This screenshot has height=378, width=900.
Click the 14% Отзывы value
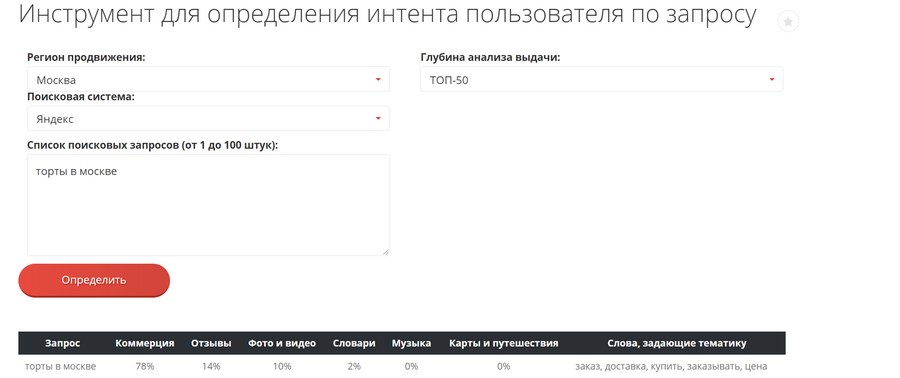pyautogui.click(x=211, y=366)
